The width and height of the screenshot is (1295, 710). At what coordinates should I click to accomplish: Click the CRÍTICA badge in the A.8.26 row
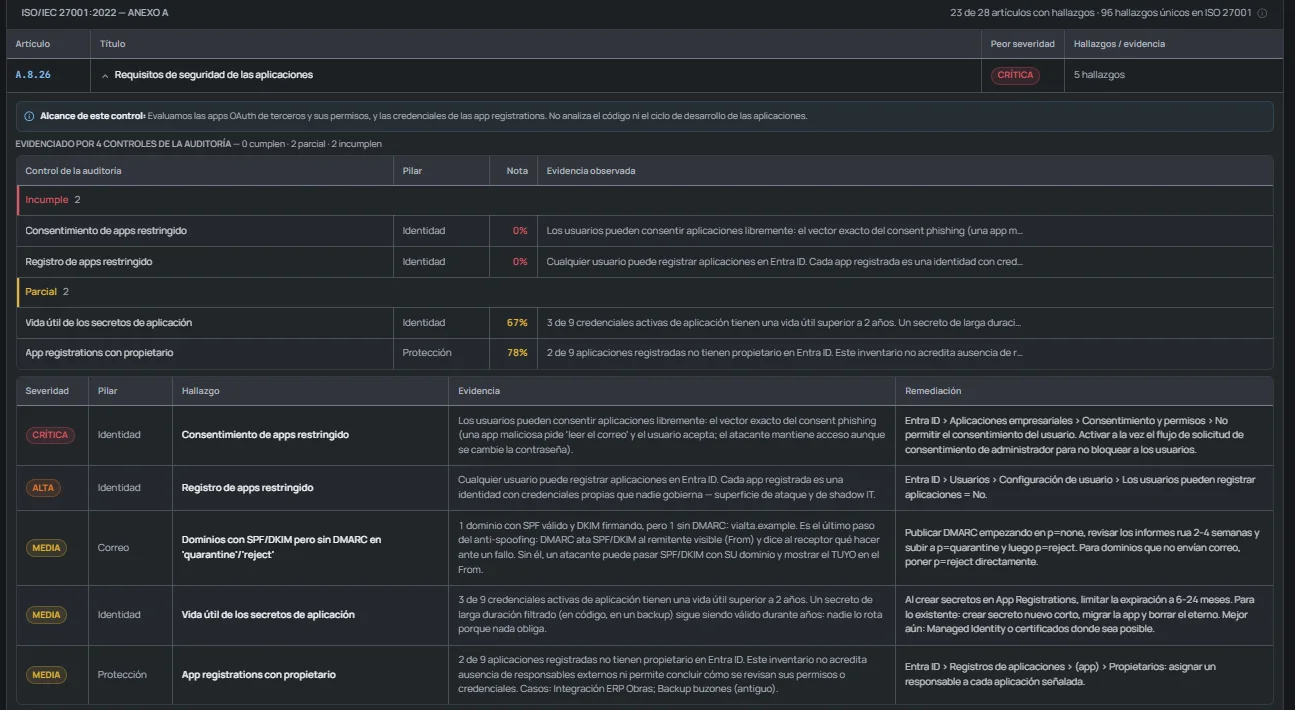[x=1015, y=75]
